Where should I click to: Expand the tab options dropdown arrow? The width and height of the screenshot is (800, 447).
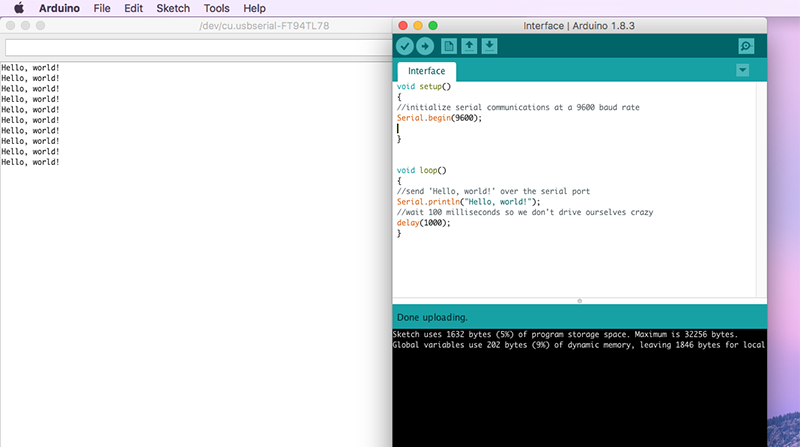point(742,70)
